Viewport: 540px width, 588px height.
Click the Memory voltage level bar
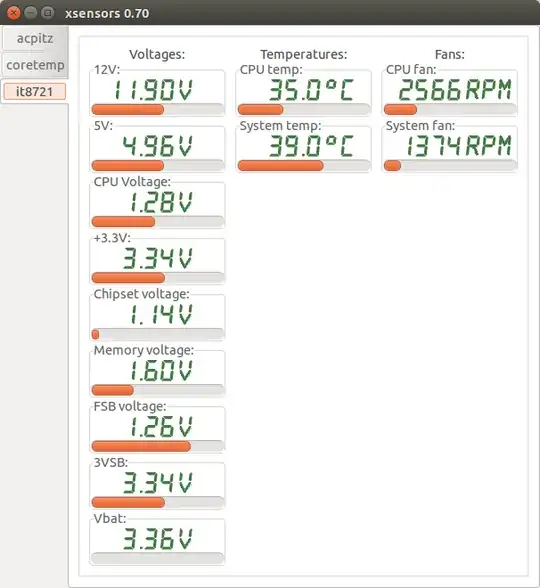point(158,390)
